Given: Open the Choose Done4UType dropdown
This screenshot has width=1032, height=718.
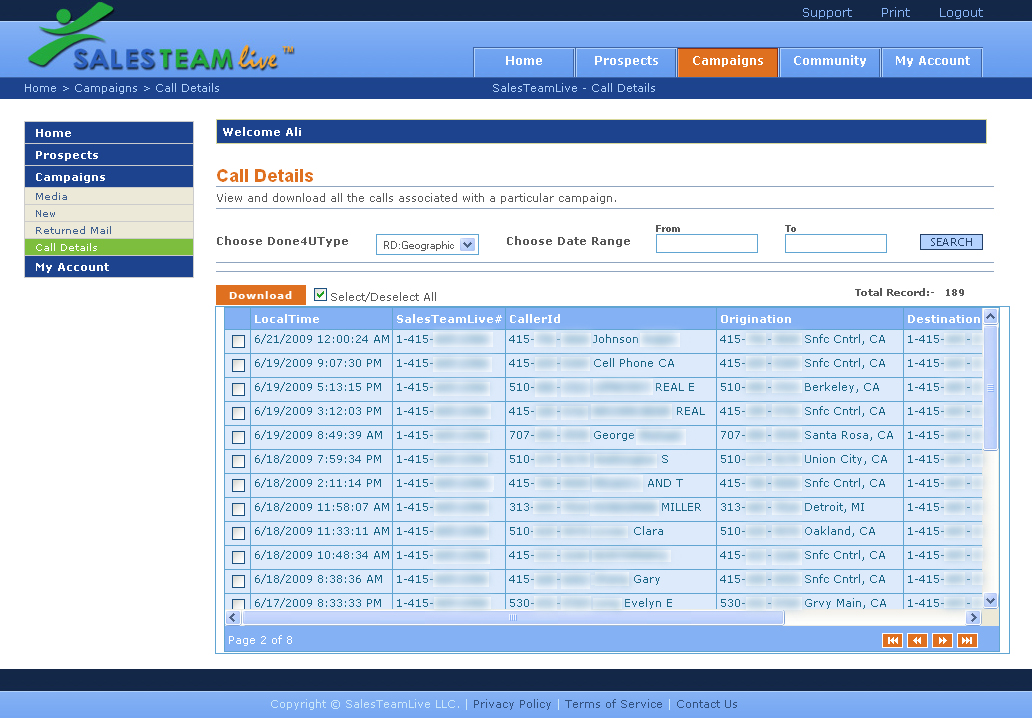Looking at the screenshot, I should click(427, 245).
